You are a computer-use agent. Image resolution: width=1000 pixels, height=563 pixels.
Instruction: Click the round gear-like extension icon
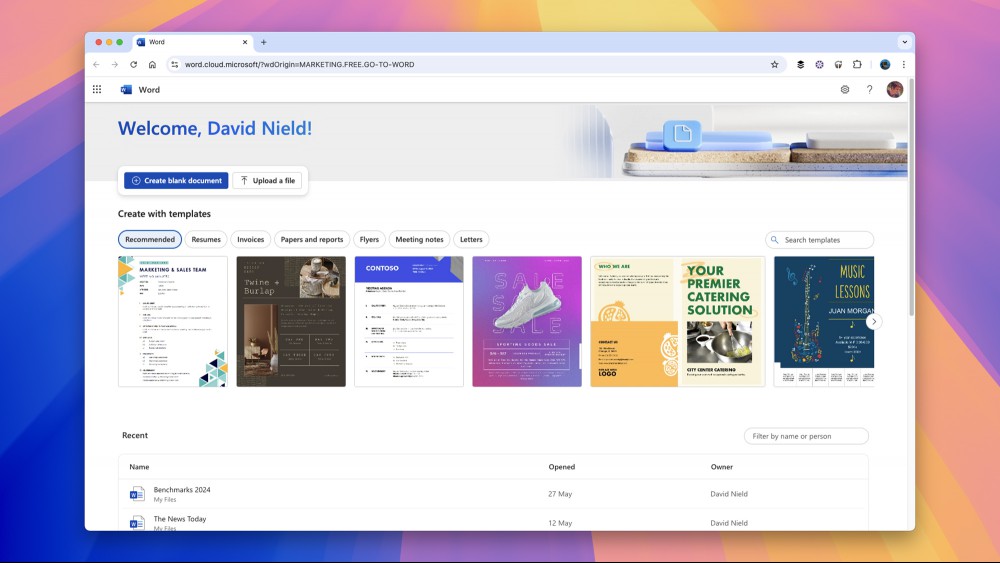pos(819,64)
